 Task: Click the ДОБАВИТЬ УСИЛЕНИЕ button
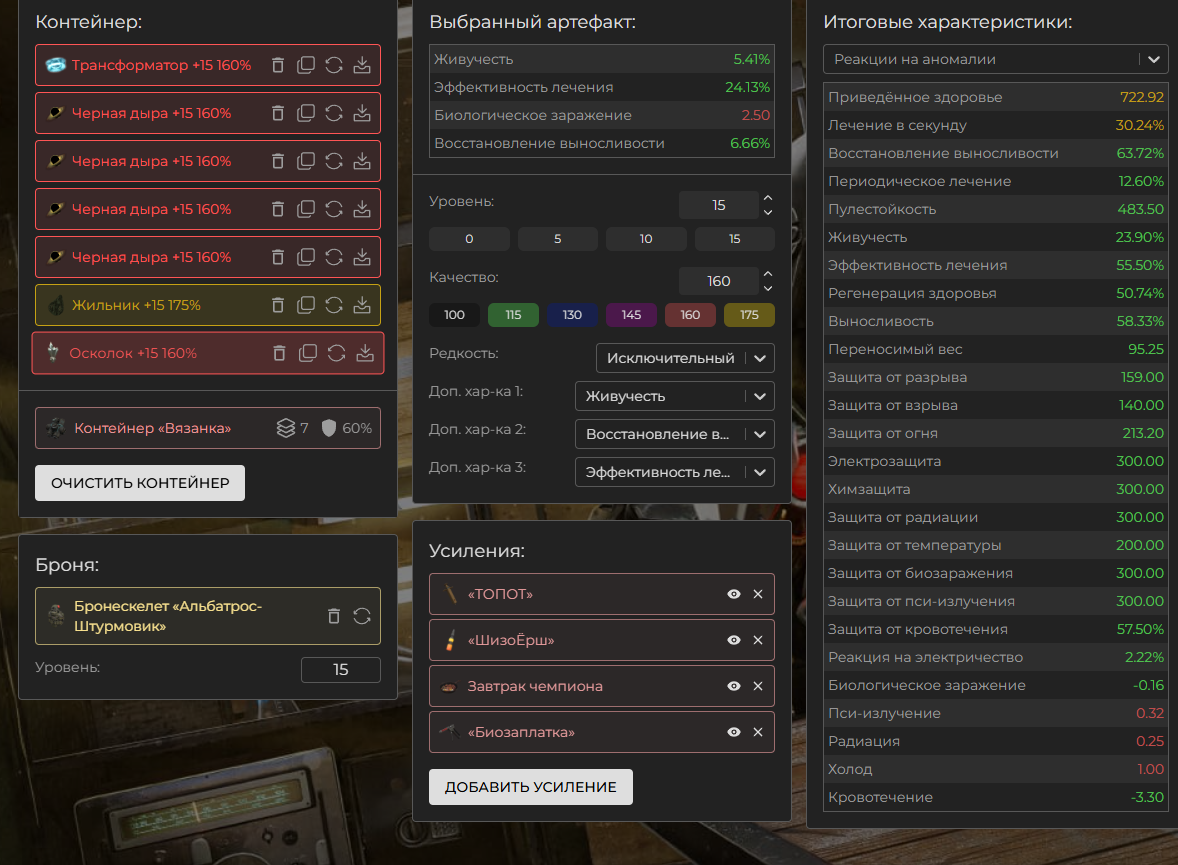click(x=530, y=787)
